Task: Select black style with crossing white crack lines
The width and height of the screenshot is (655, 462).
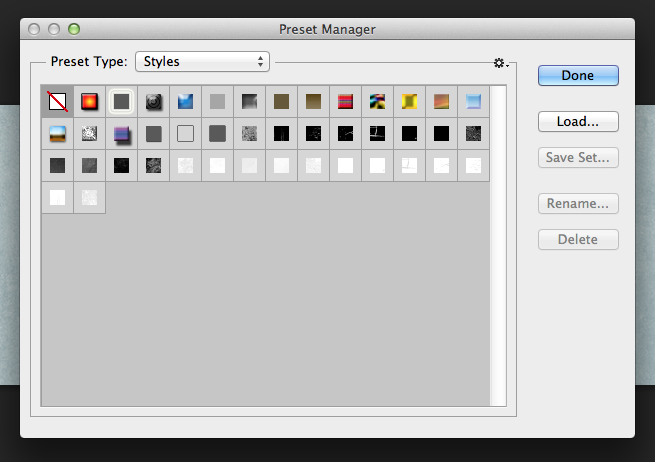Action: (378, 134)
